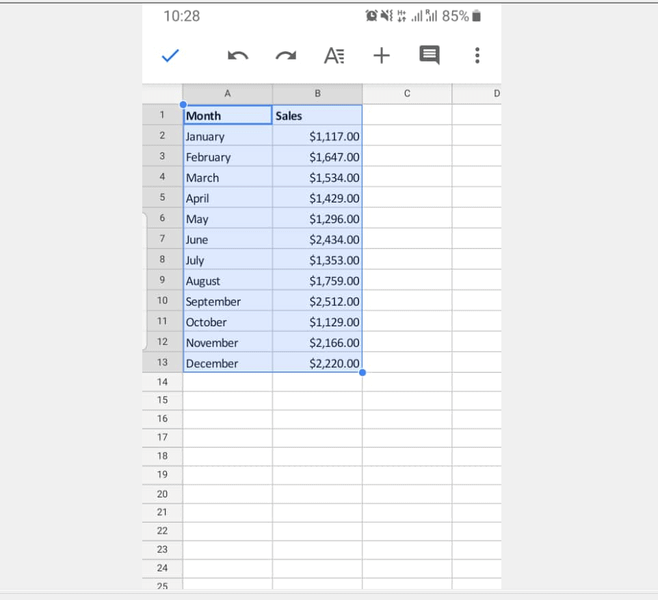
Task: Select the October cell
Action: click(x=227, y=321)
